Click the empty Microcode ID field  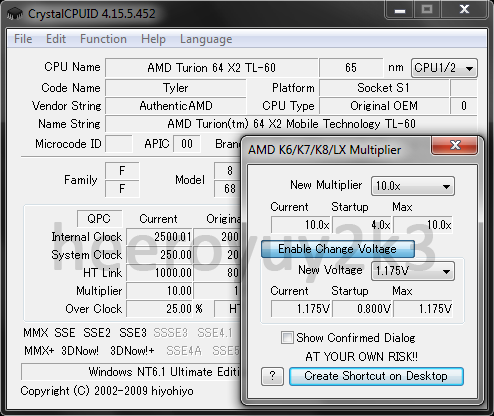(119, 144)
